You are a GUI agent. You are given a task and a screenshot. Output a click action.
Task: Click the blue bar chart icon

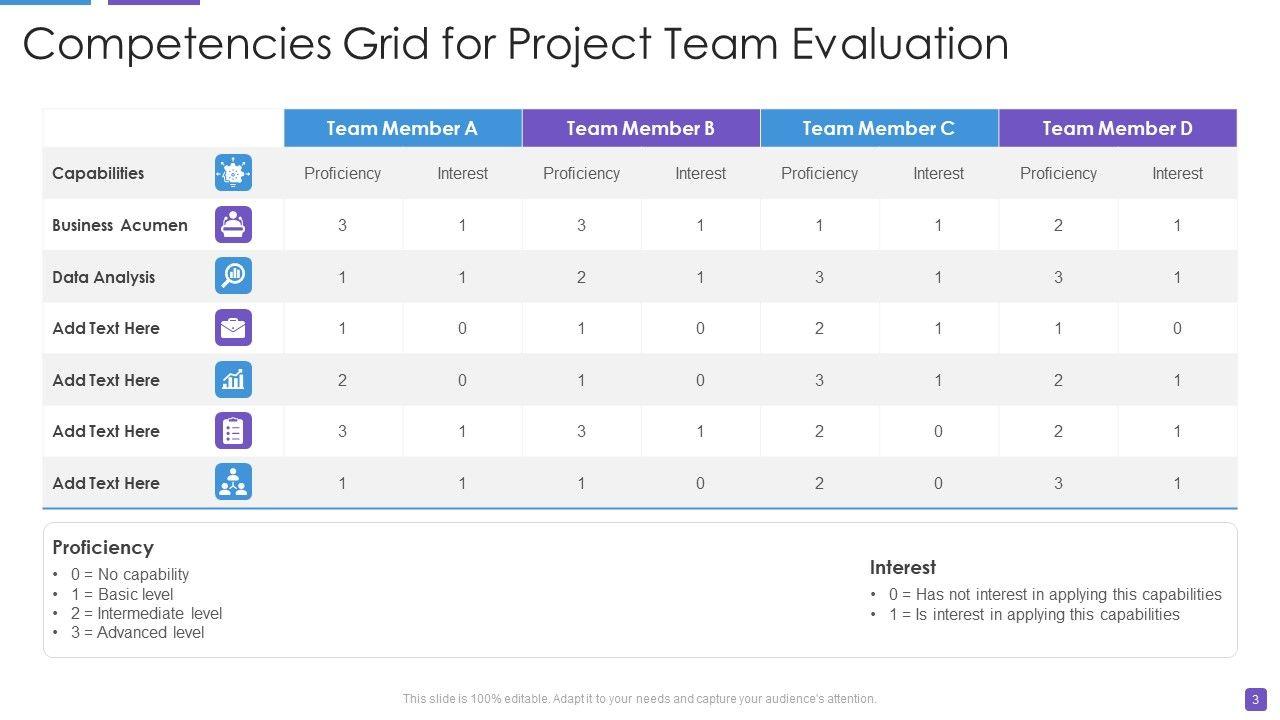coord(233,380)
